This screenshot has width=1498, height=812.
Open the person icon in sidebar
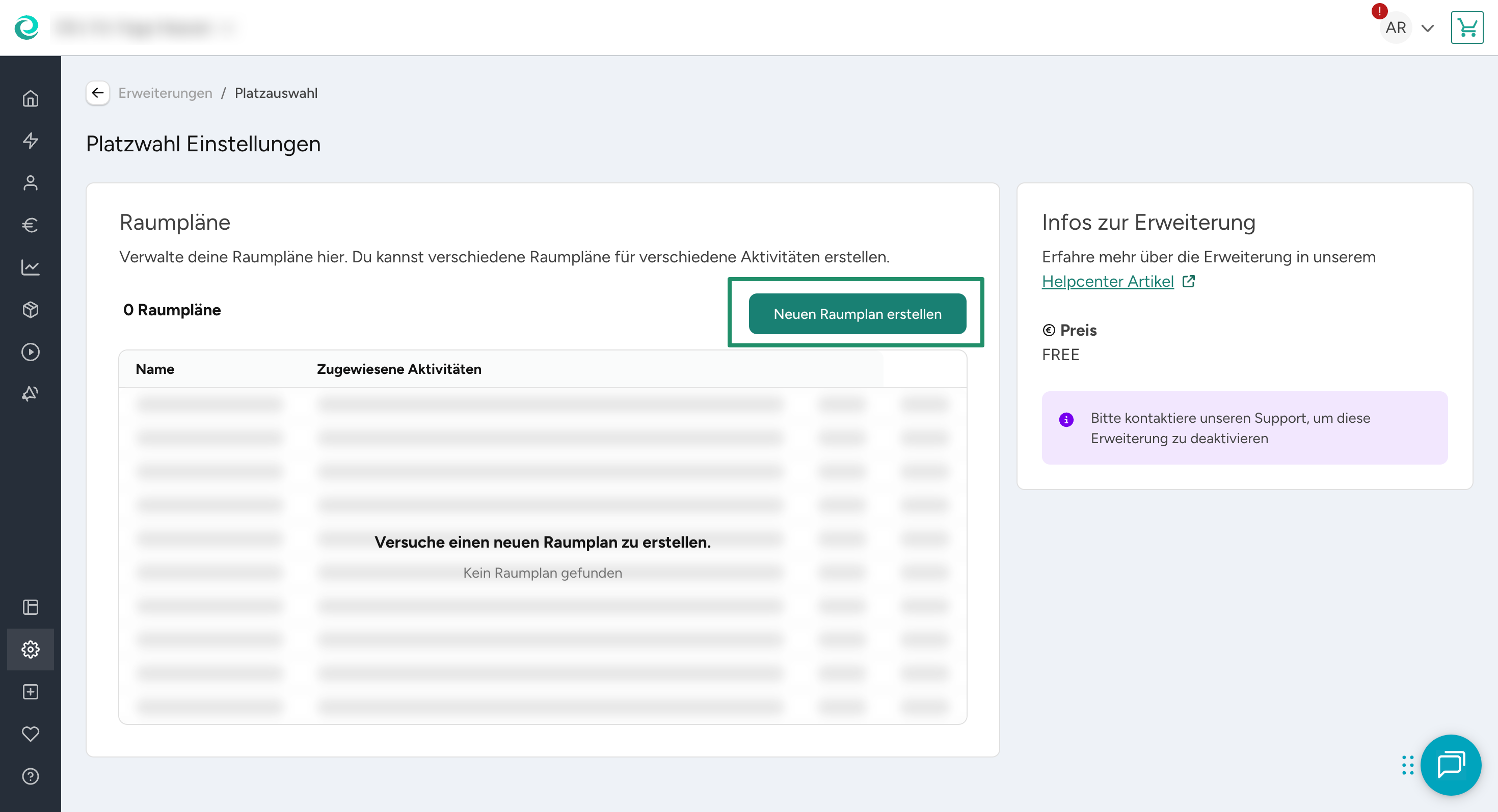[x=30, y=183]
